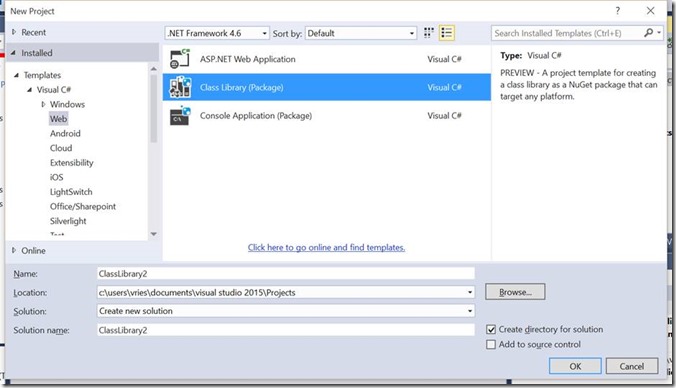Viewport: 676px width, 388px height.
Task: Click the OK button
Action: (x=575, y=366)
